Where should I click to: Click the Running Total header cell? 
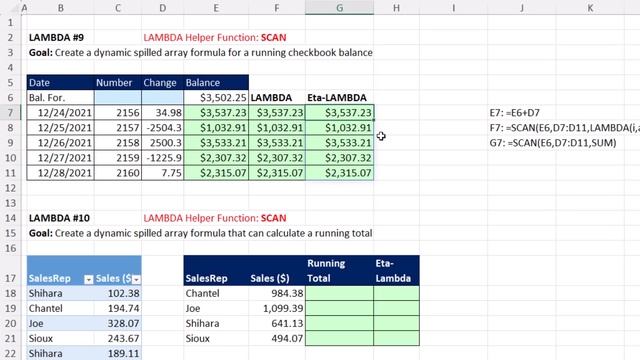pos(339,271)
